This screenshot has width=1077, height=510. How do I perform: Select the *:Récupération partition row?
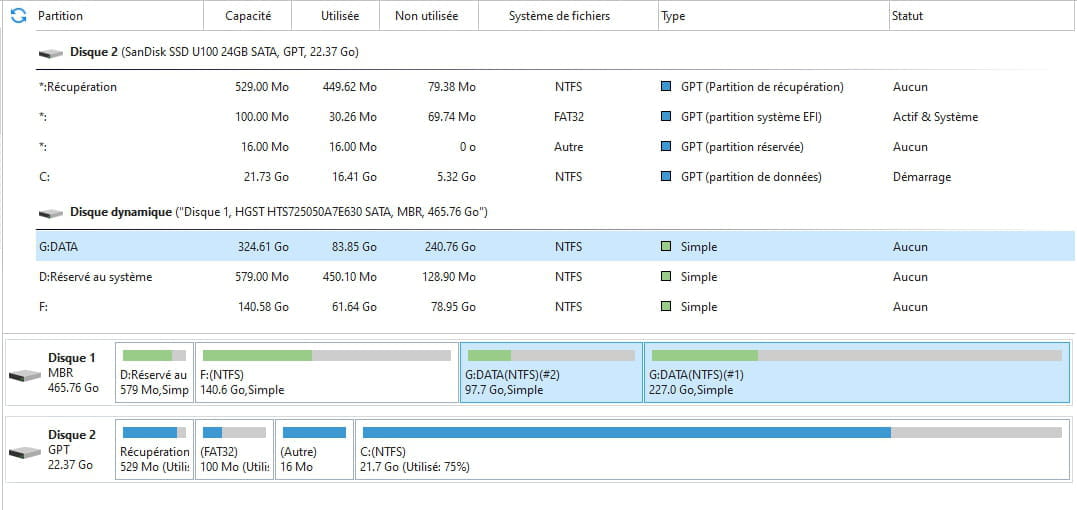[555, 87]
